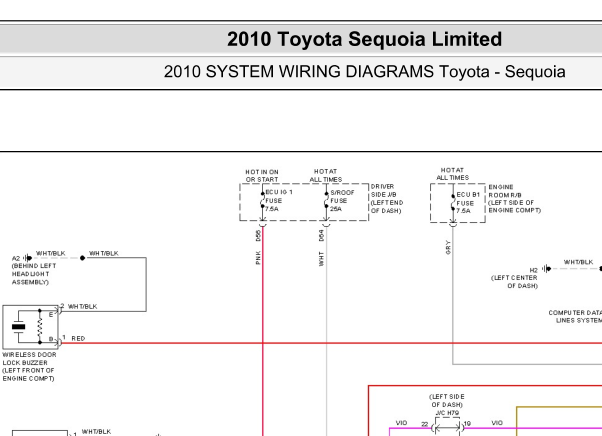Select the "VIO" label left of pin 22
Image resolution: width=602 pixels, height=436 pixels.
(401, 423)
